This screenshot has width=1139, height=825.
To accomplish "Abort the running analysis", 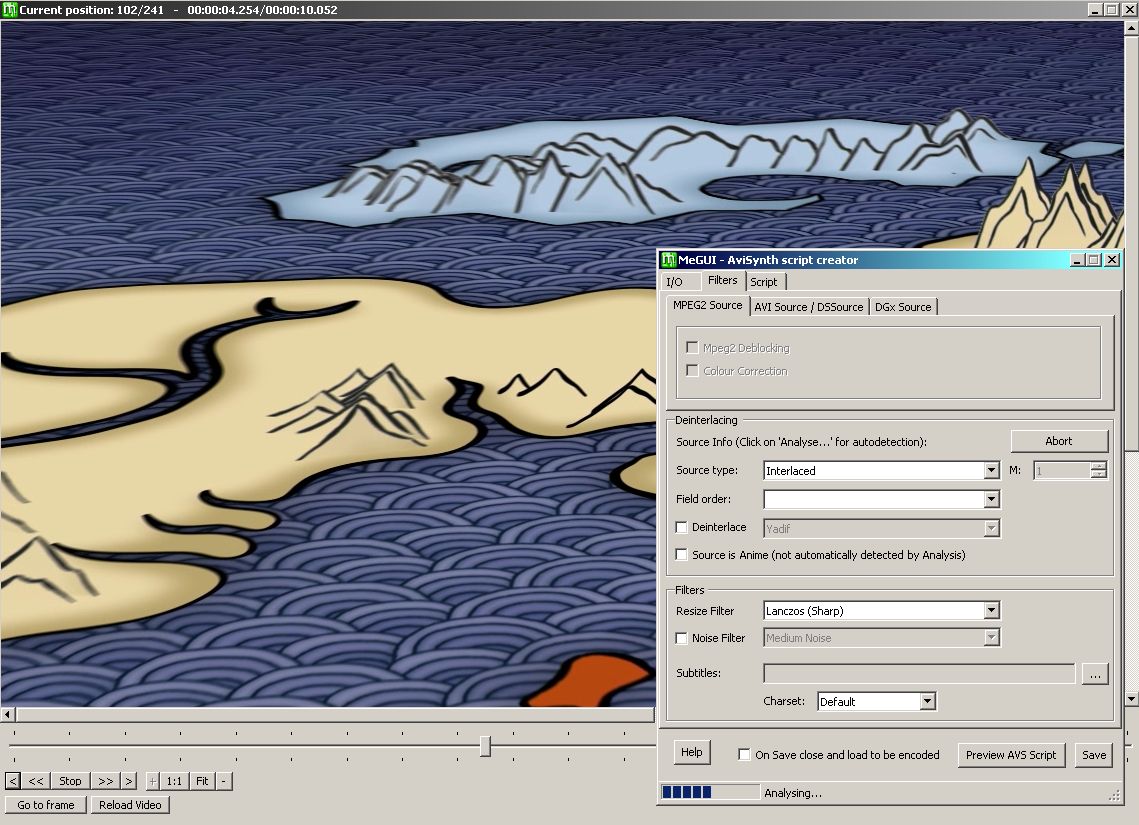I will click(x=1058, y=441).
